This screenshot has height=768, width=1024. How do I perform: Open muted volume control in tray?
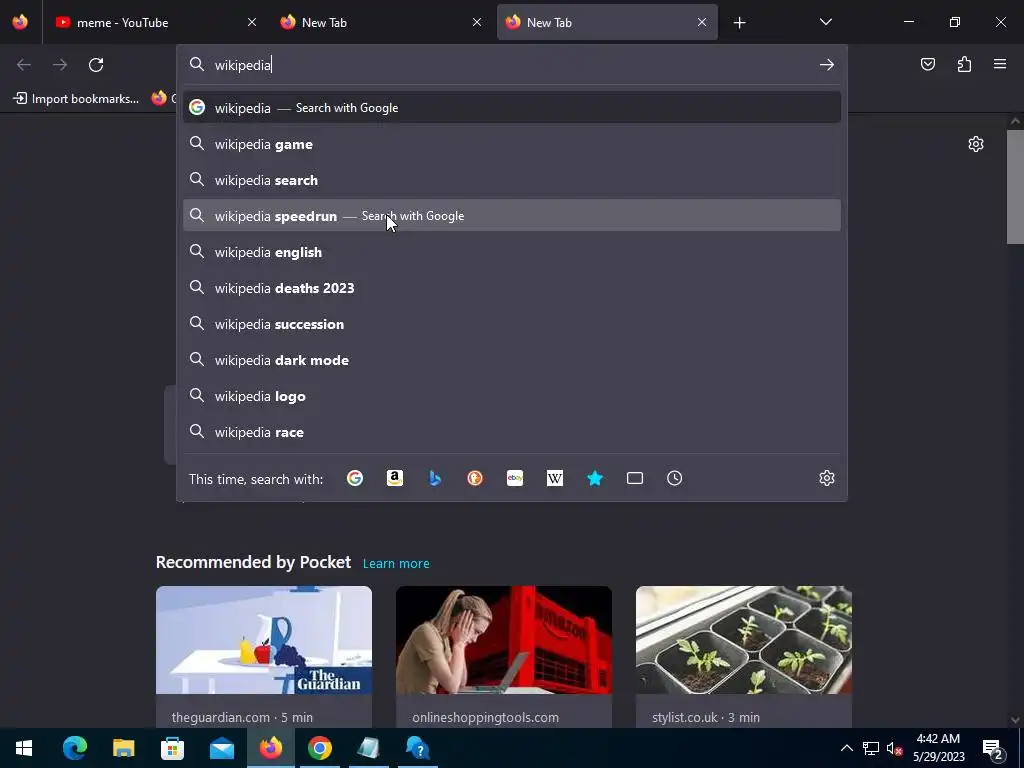[x=894, y=748]
